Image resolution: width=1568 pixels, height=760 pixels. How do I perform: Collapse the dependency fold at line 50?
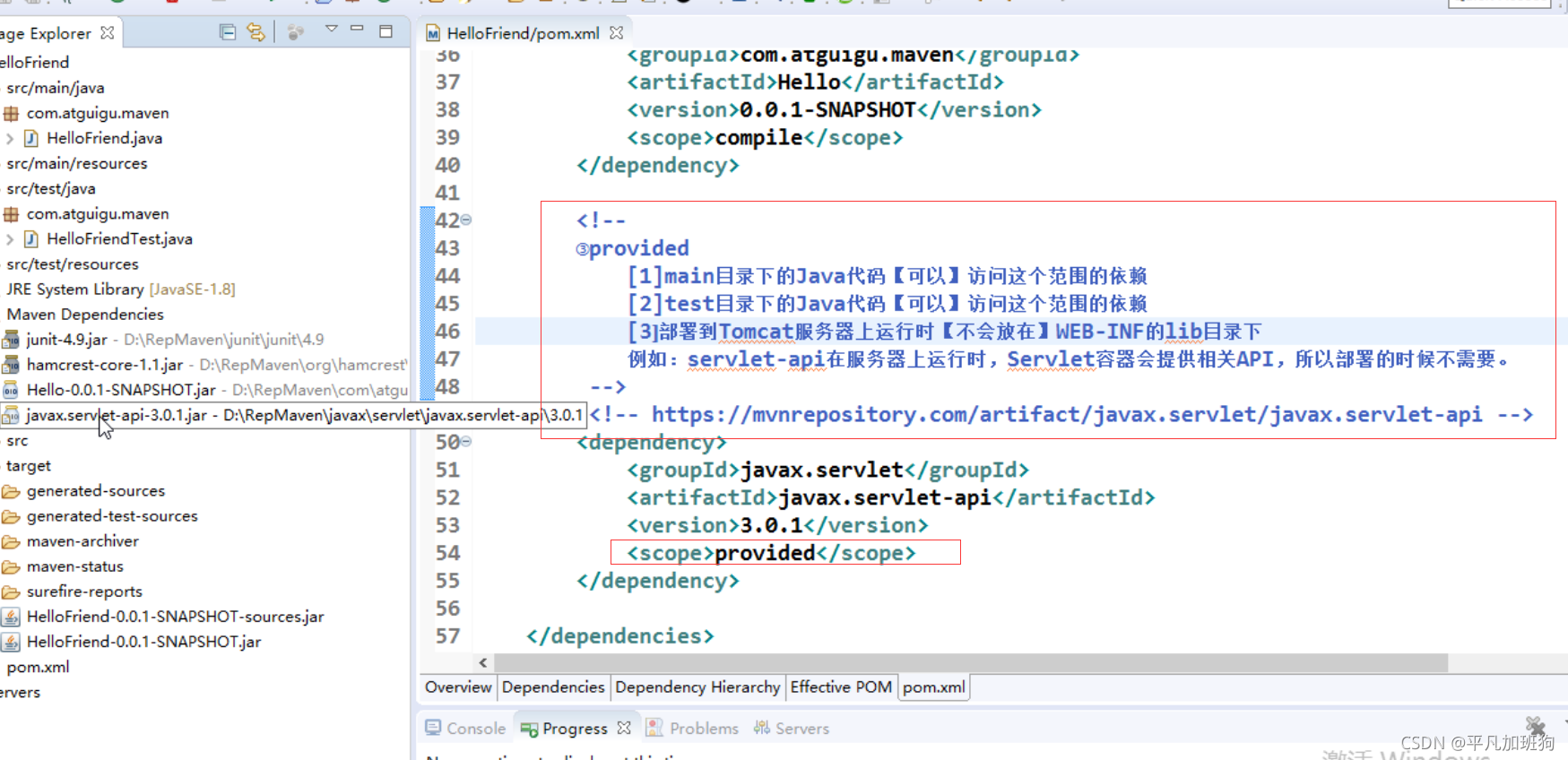465,441
